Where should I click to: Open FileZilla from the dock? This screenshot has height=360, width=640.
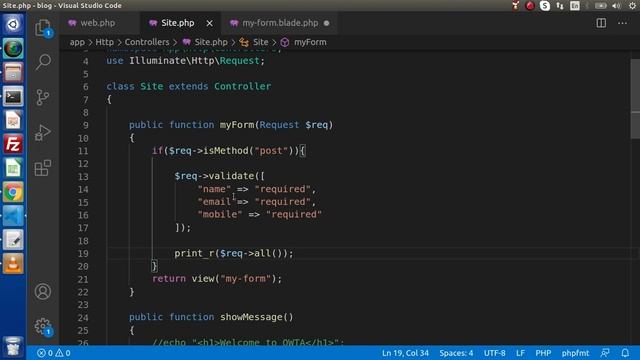pyautogui.click(x=13, y=144)
